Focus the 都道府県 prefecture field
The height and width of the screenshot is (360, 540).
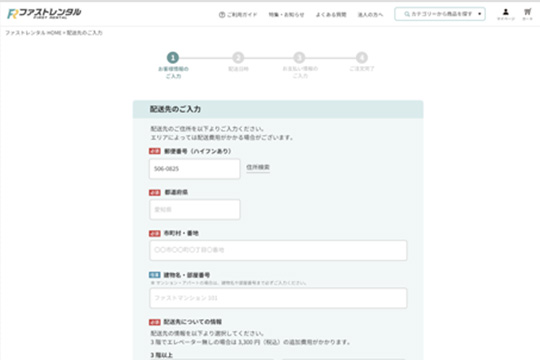coord(195,209)
